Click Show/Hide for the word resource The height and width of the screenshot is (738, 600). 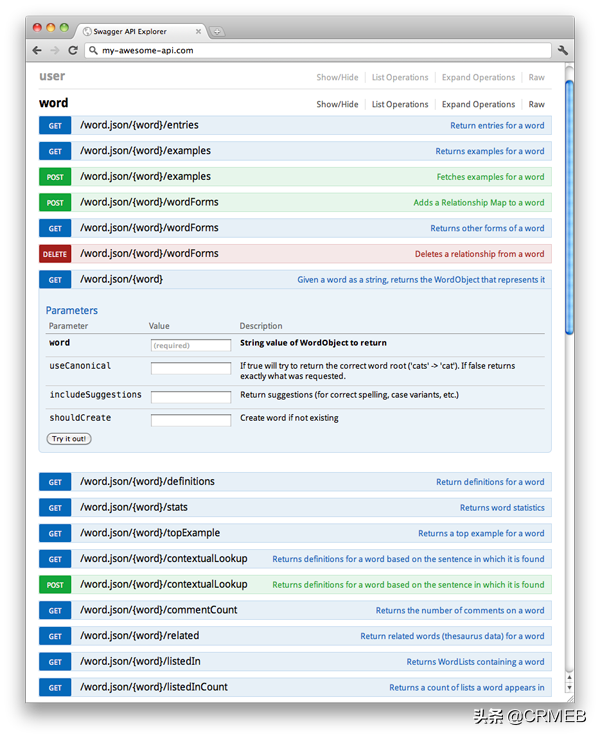coord(337,104)
